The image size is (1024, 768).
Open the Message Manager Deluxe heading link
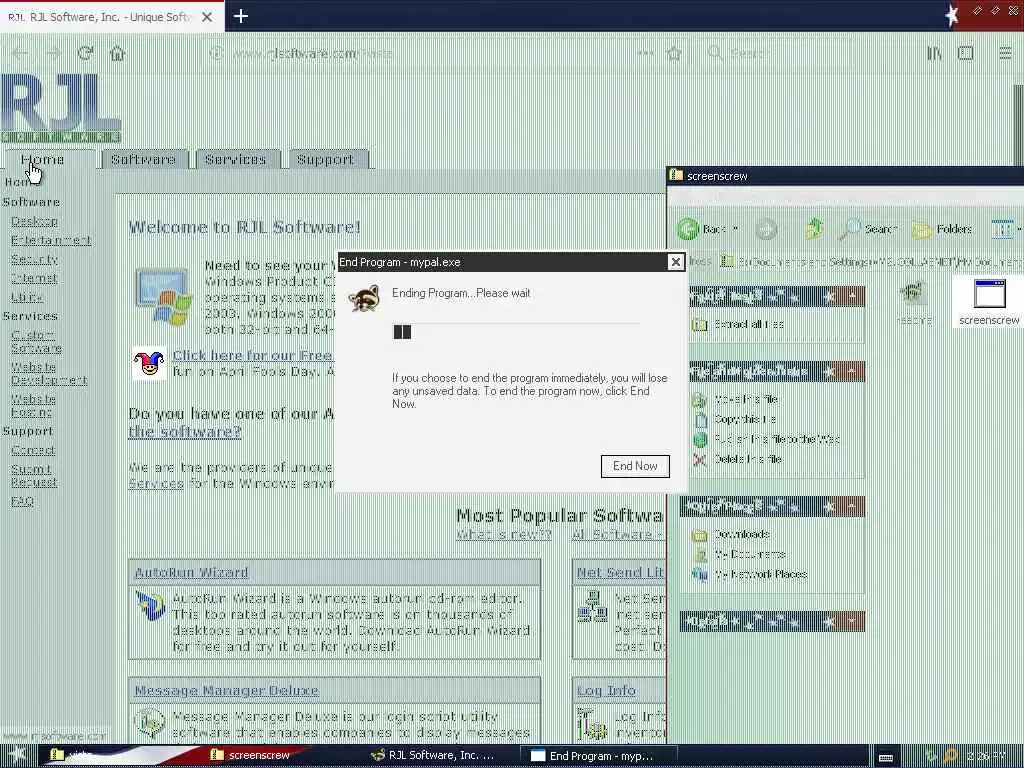(x=227, y=690)
